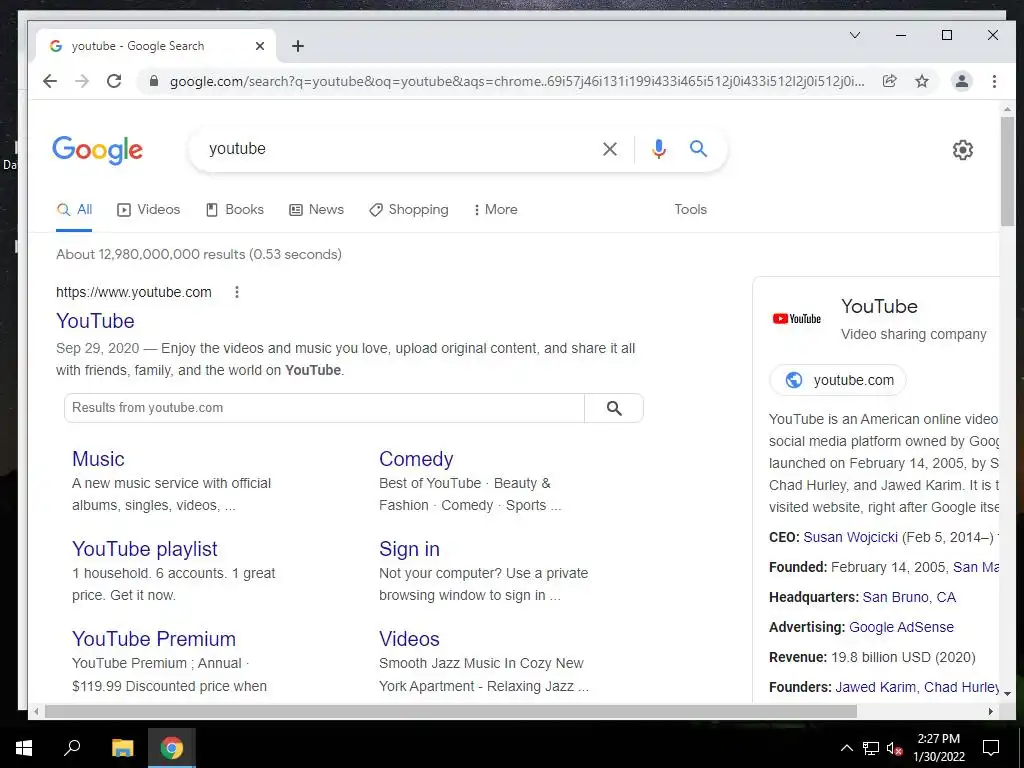Open the notification center icon
The height and width of the screenshot is (768, 1024).
pyautogui.click(x=991, y=748)
